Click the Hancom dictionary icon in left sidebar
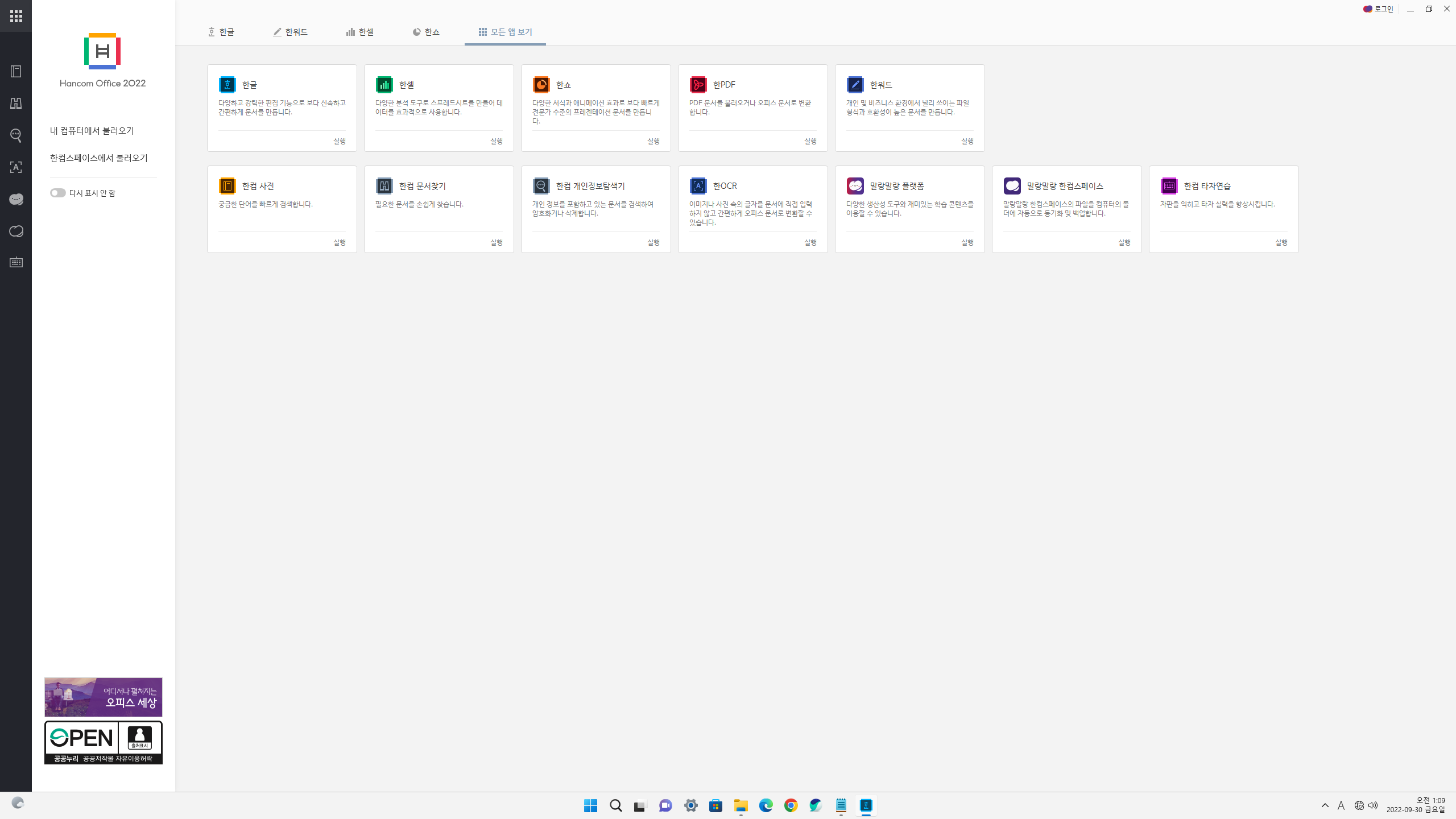 coord(16,72)
